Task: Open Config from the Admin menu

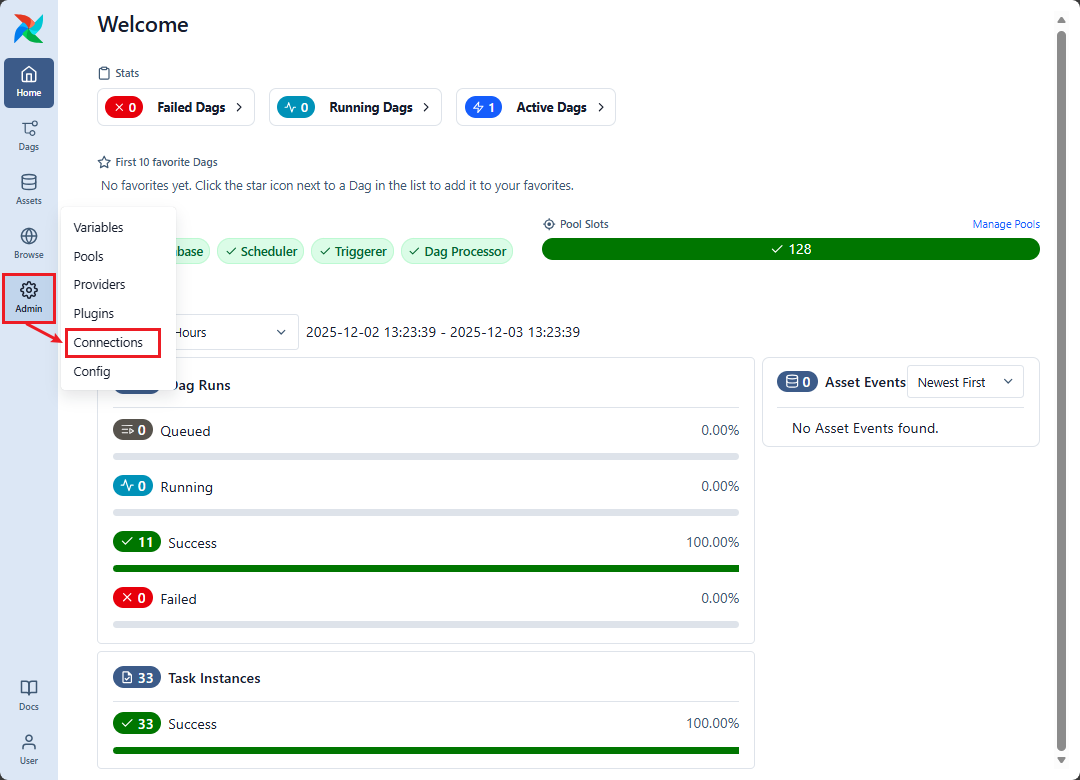Action: coord(91,371)
